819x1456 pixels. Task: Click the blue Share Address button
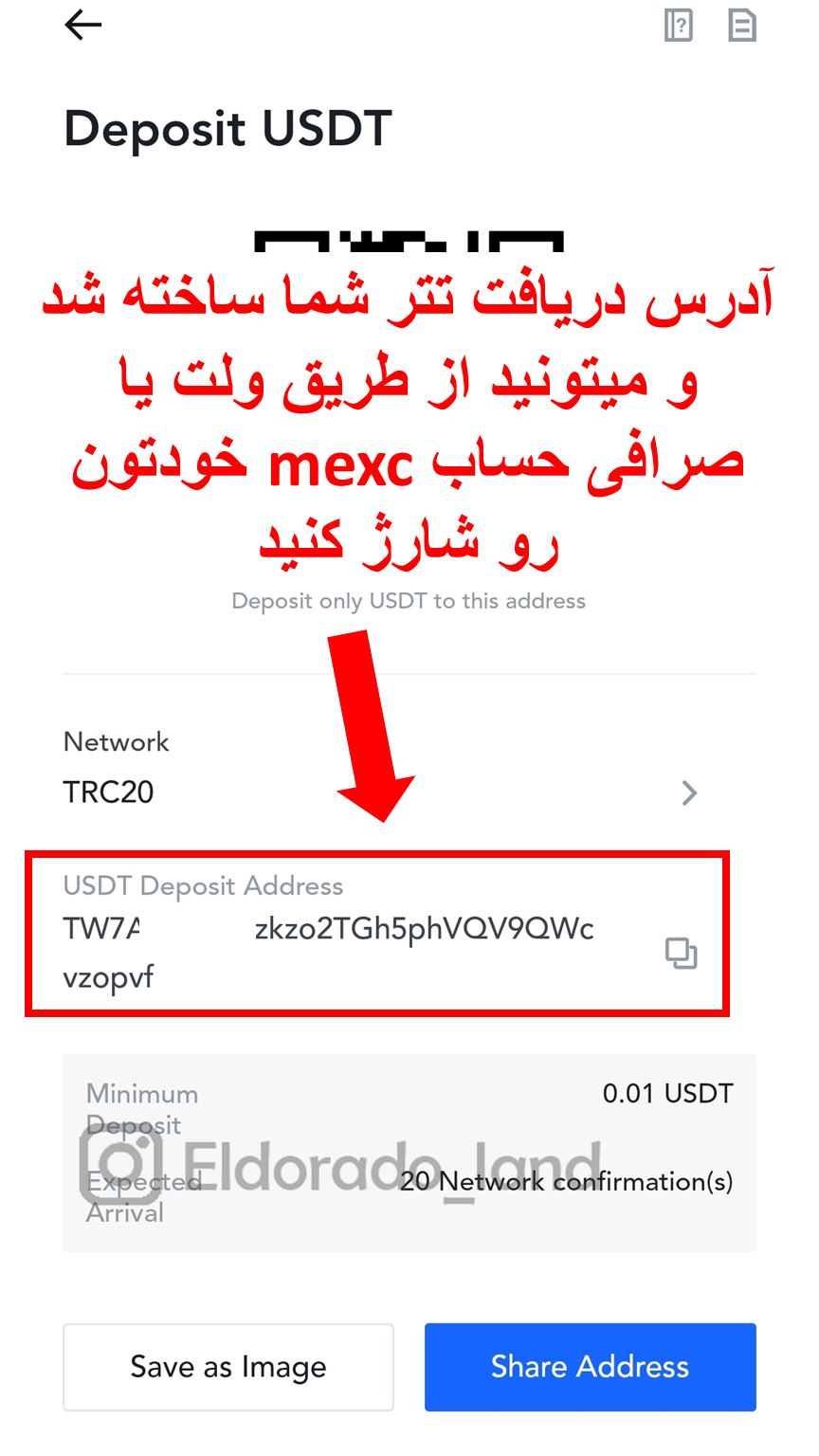[x=591, y=1367]
